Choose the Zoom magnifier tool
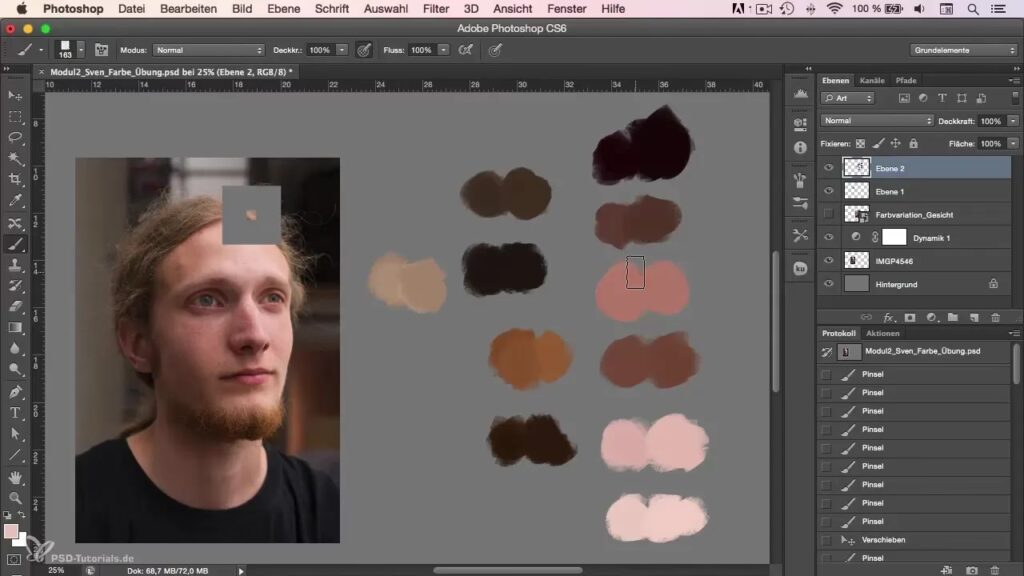 pyautogui.click(x=15, y=497)
